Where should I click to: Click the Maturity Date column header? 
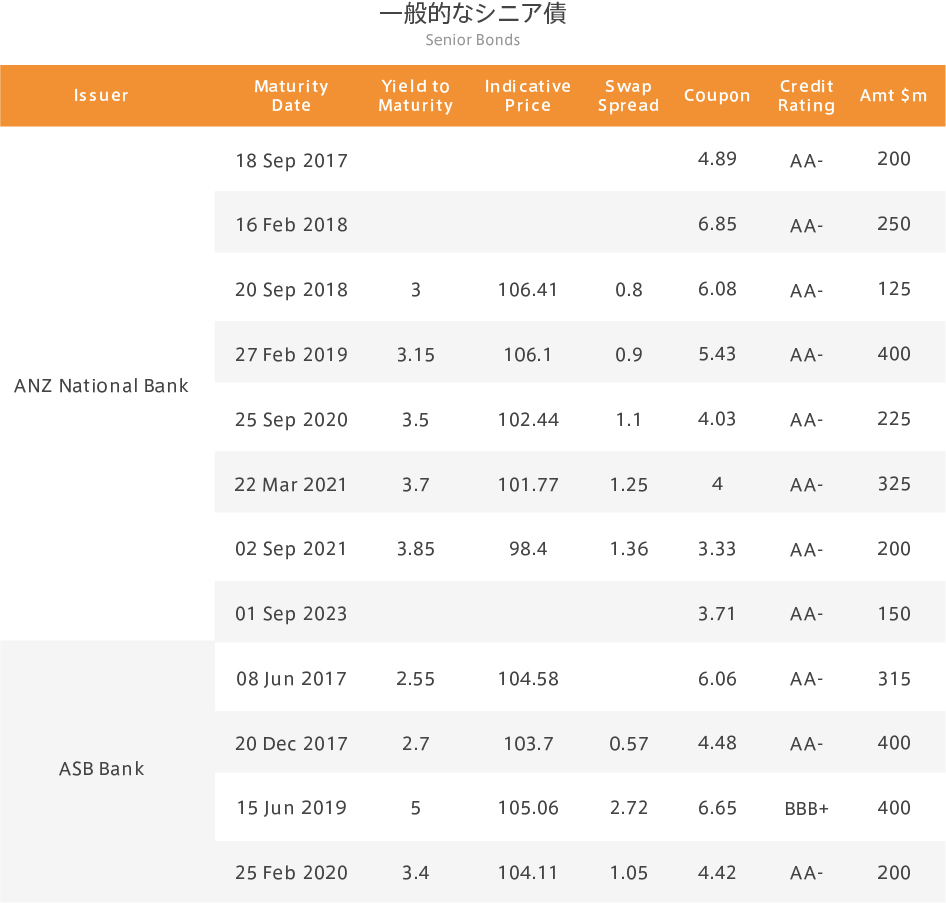point(291,95)
